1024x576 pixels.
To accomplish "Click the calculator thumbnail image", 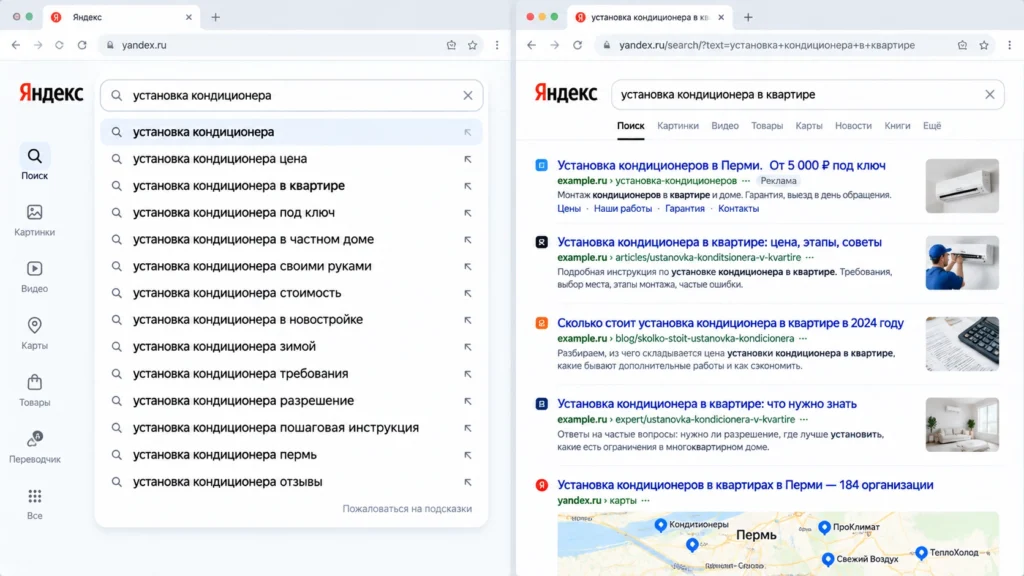I will click(962, 344).
